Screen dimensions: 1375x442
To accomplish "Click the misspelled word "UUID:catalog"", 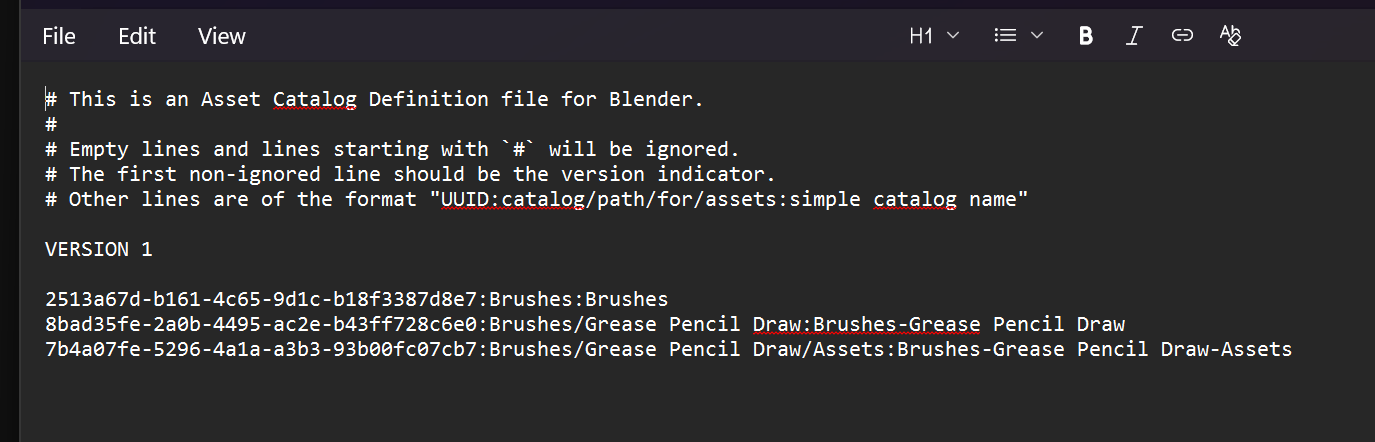I will tap(506, 199).
